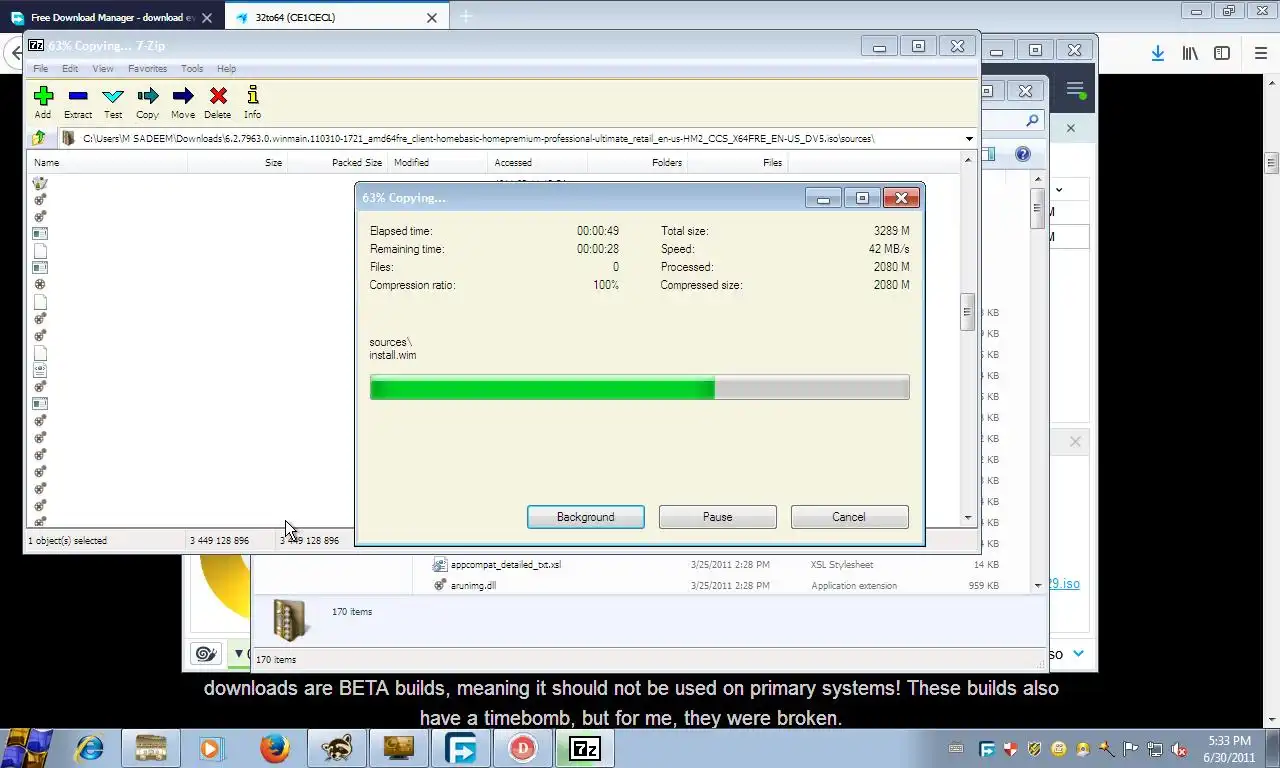Sort by the Modified column
Image resolution: width=1280 pixels, height=768 pixels.
pos(438,162)
